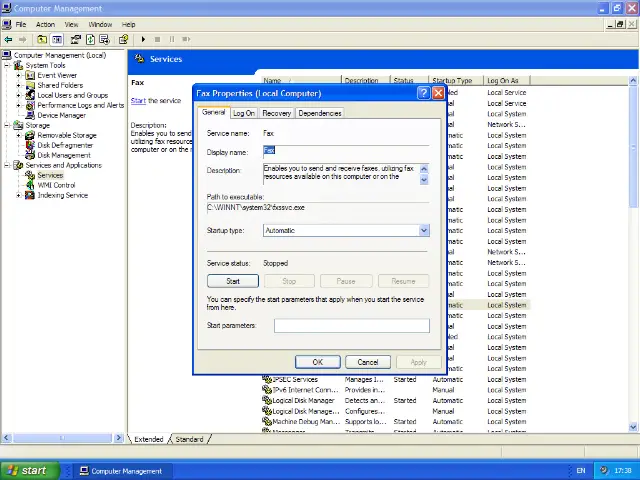The image size is (640, 480).
Task: Click the Export List toolbar icon
Action: 104,39
